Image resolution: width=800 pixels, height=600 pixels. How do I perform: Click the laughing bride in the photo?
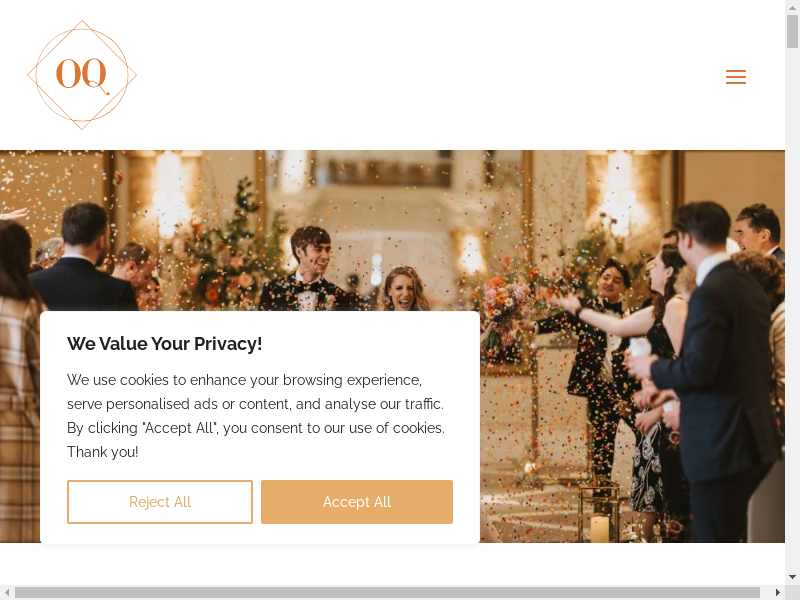[x=405, y=289]
